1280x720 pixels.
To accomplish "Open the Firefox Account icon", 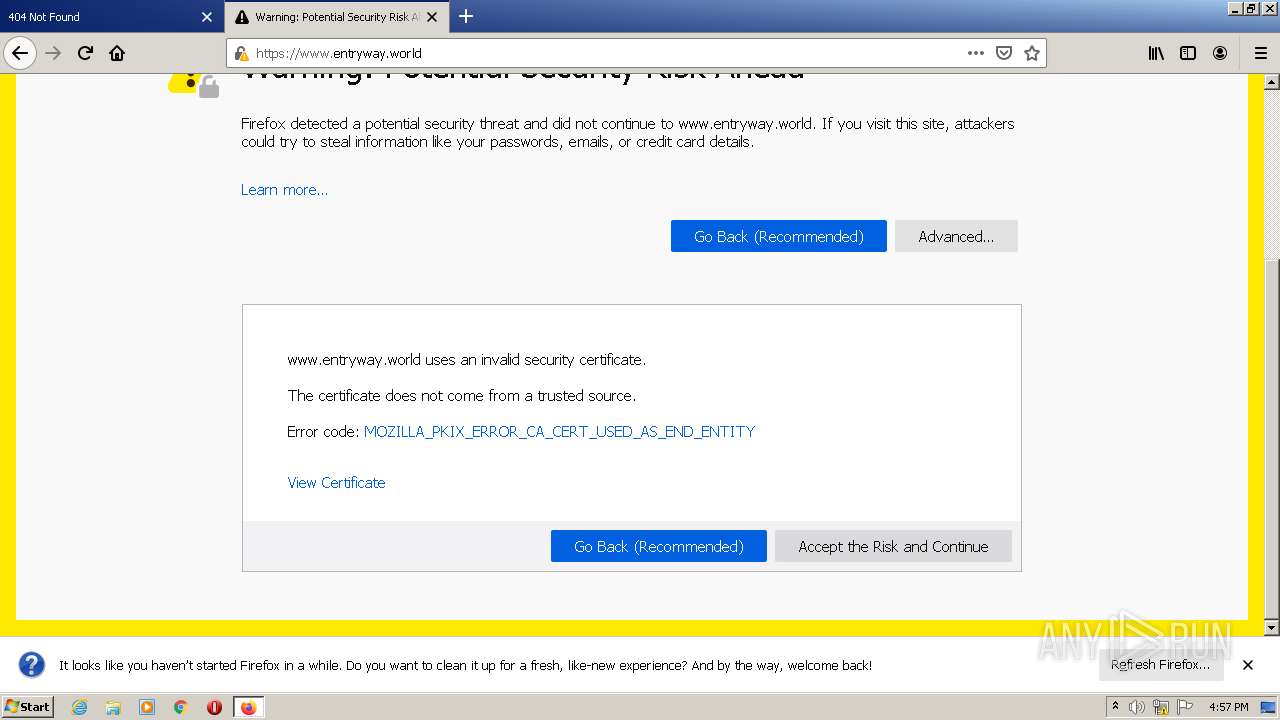I will 1220,53.
